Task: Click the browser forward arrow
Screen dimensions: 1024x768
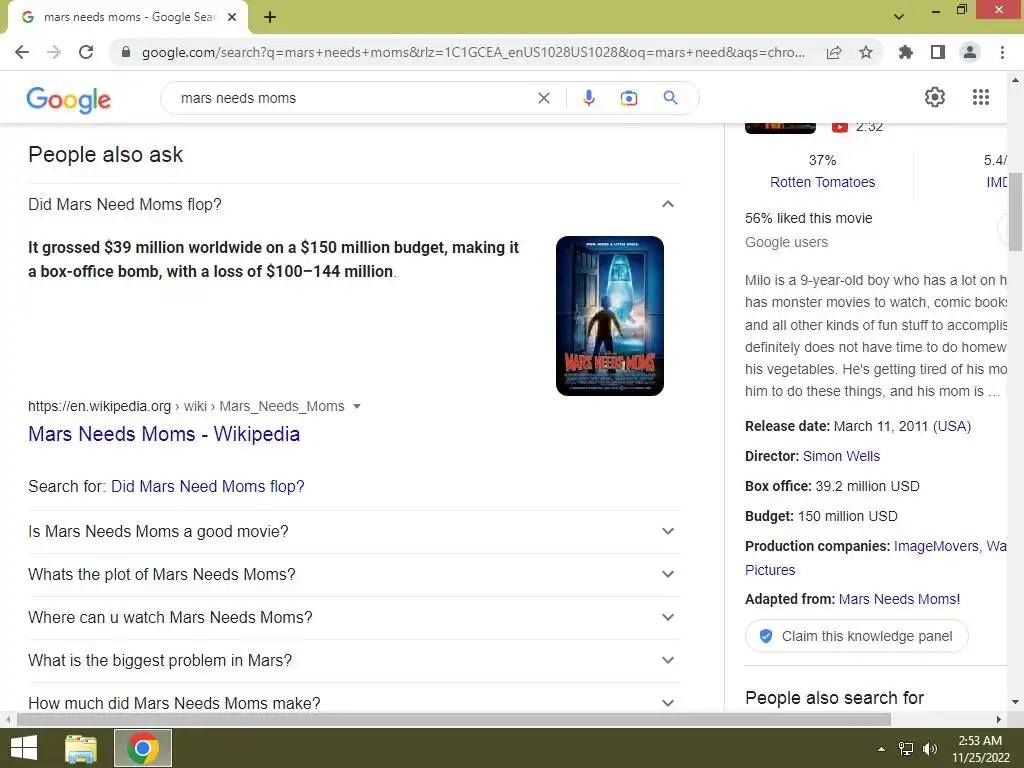Action: click(54, 52)
